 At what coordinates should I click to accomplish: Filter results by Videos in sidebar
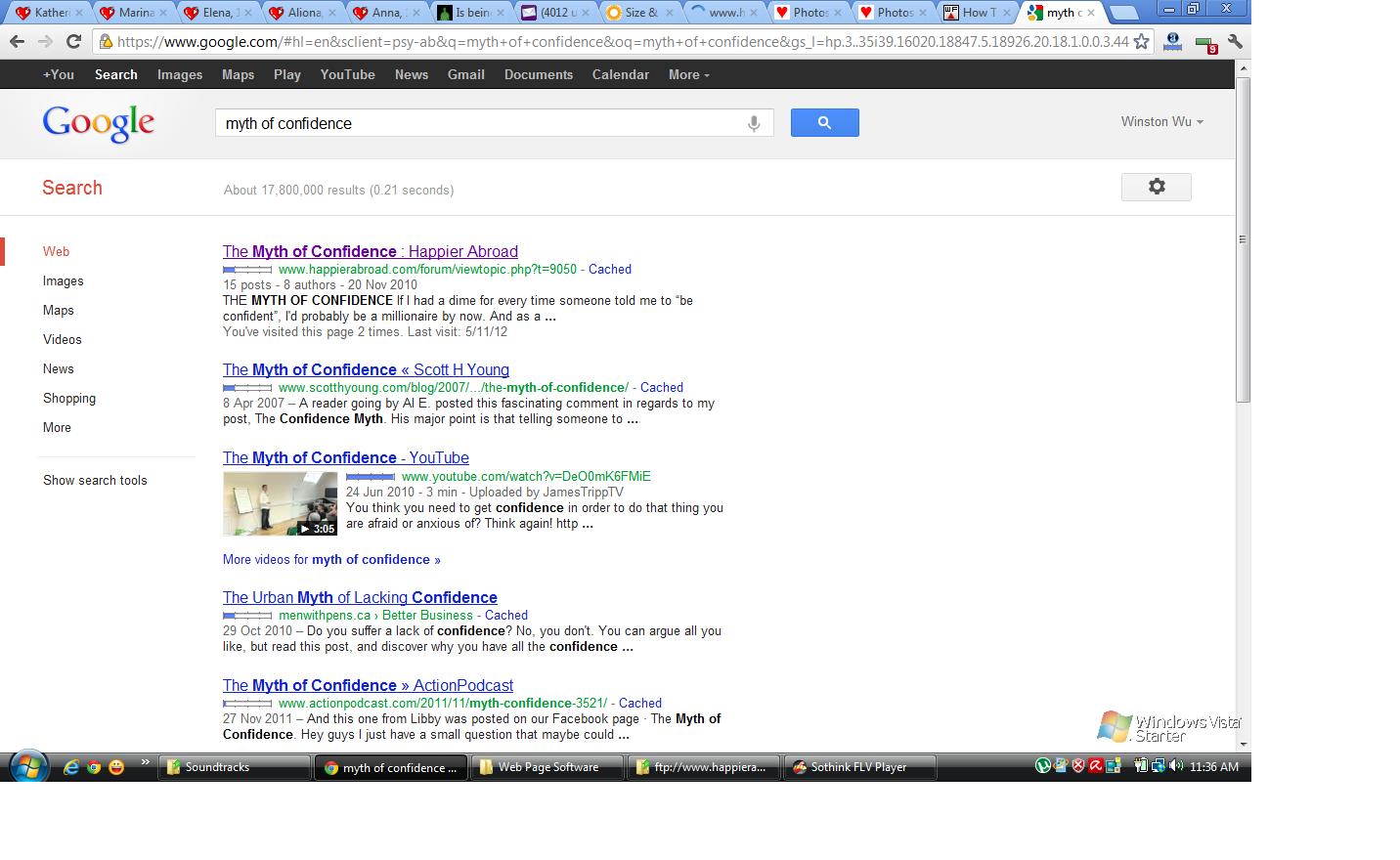tap(63, 339)
